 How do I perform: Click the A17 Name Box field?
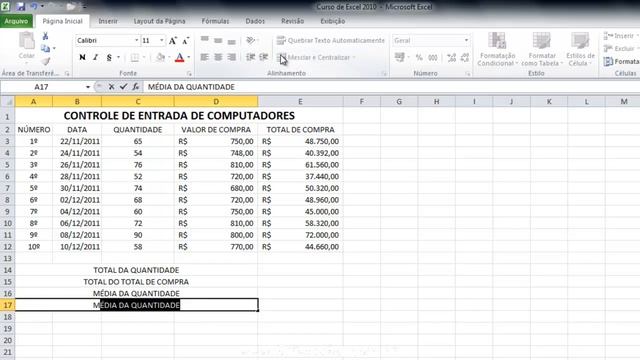click(x=42, y=87)
